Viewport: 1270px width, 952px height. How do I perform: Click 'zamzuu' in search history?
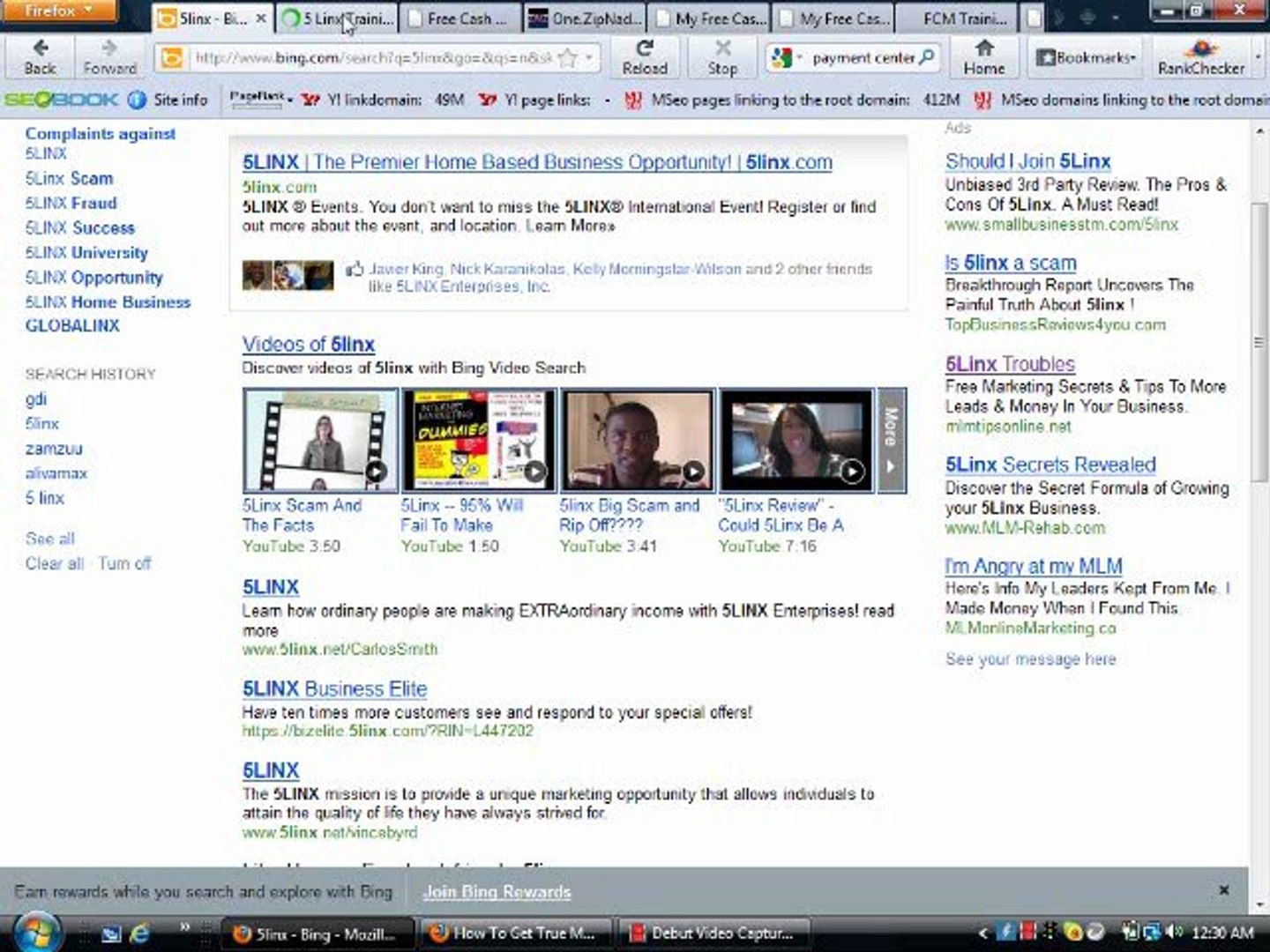(x=54, y=449)
